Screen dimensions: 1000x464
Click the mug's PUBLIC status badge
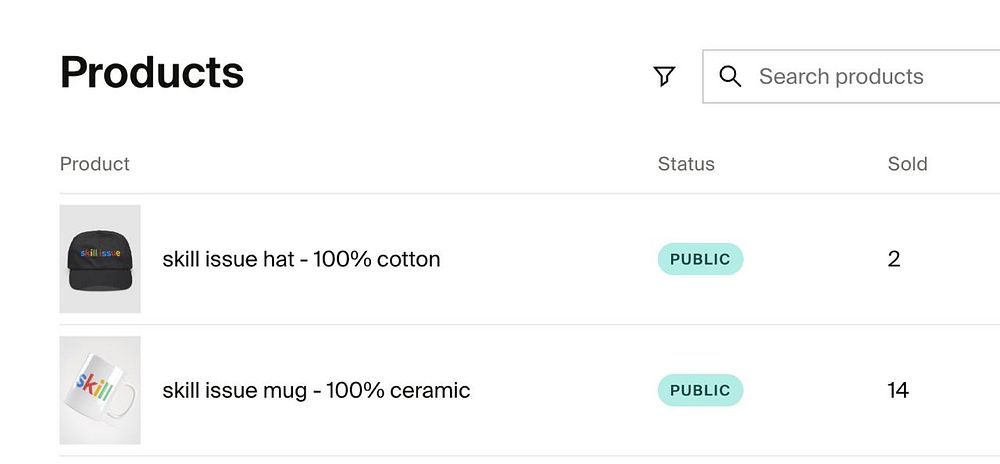pyautogui.click(x=700, y=390)
